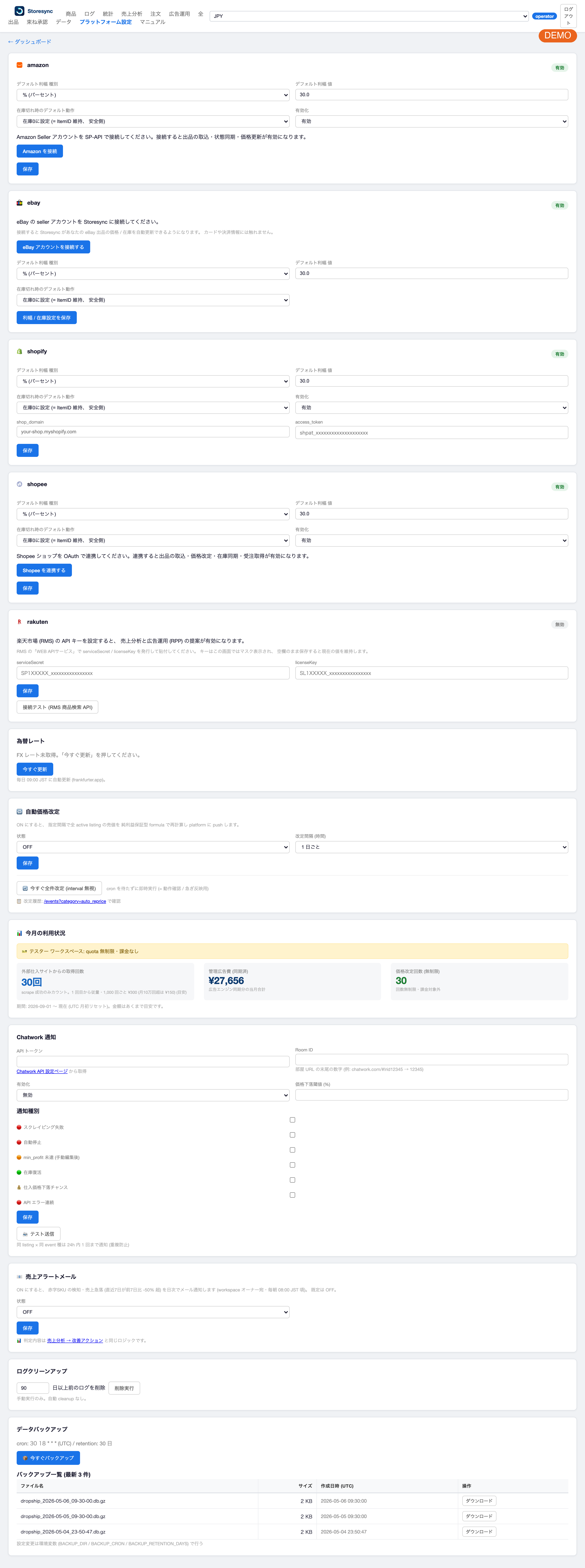Expand amazon 在庫切れ時のデフォルト動作 dropdown
The image size is (585, 1568).
(x=153, y=121)
